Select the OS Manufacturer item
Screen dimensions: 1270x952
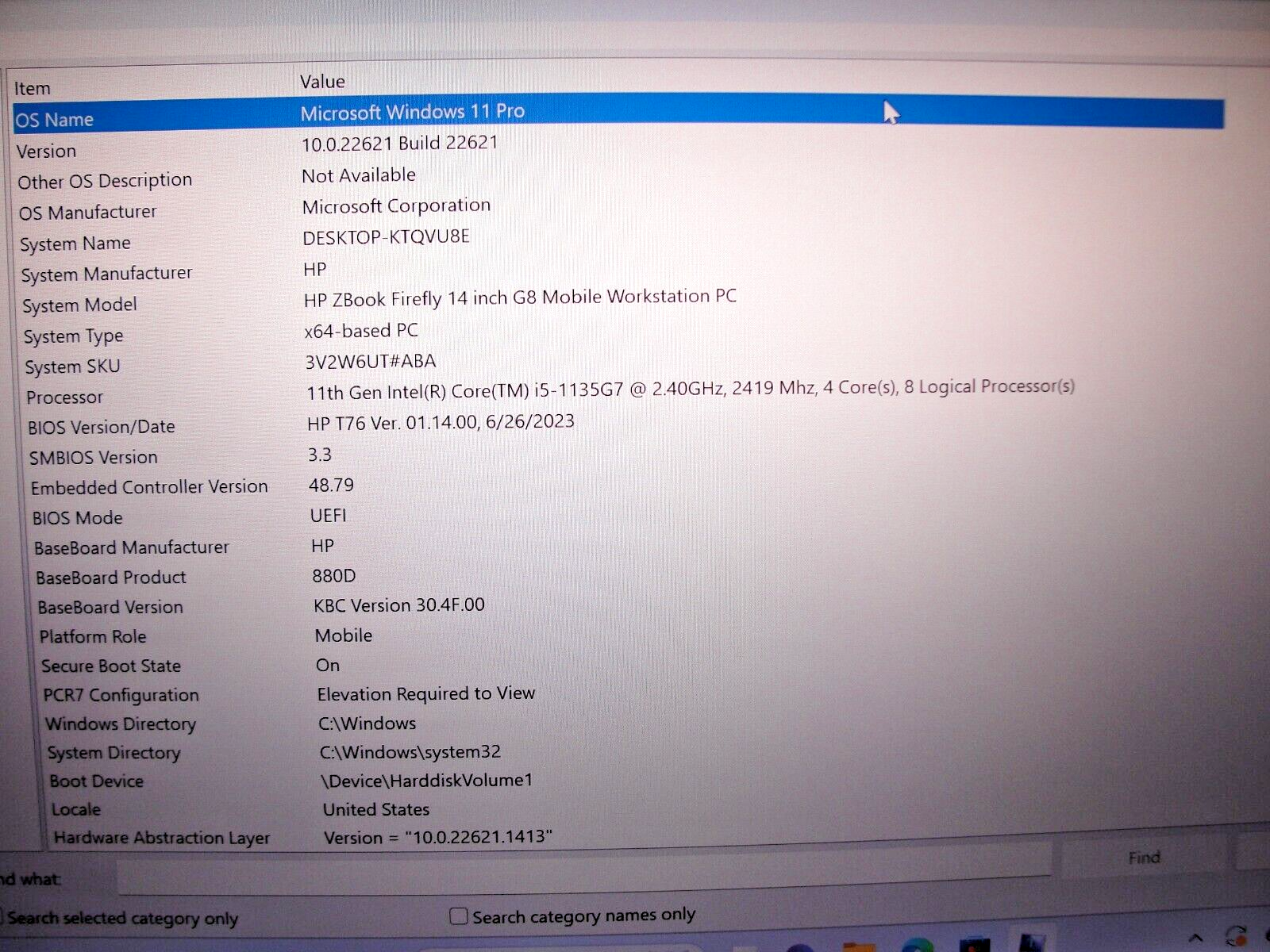(88, 213)
